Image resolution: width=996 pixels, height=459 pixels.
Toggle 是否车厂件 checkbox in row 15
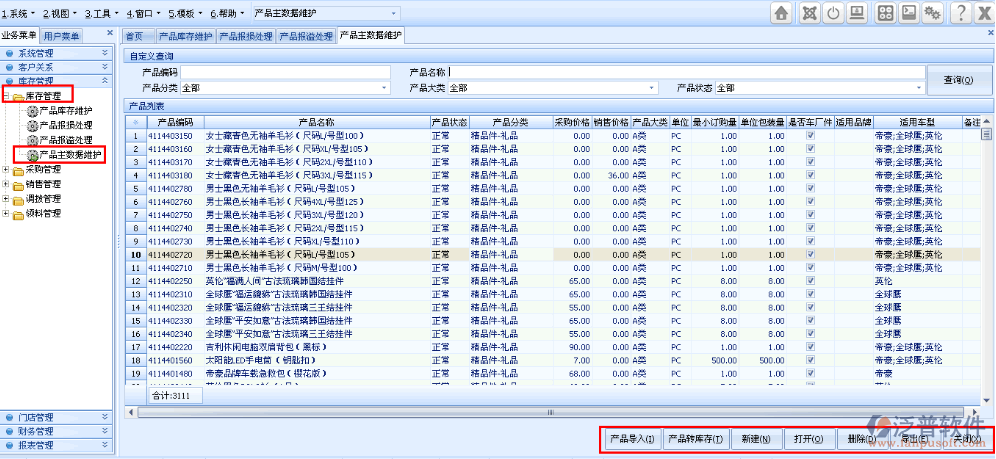pos(811,320)
